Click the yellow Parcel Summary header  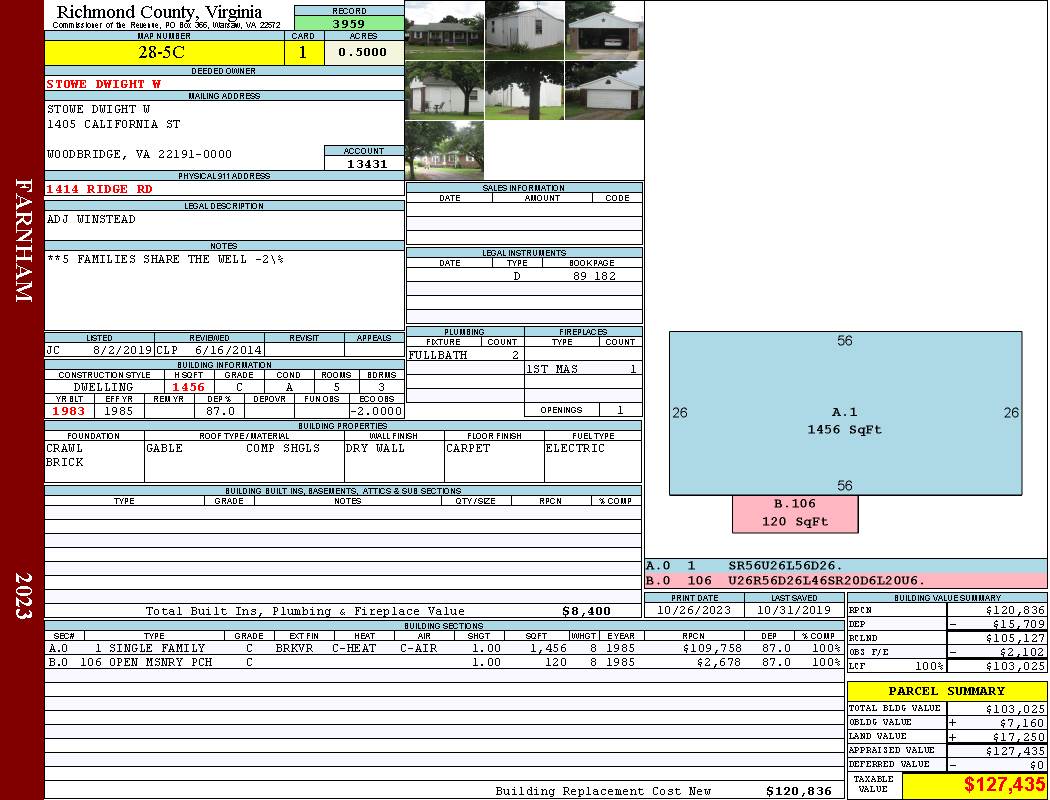[x=946, y=691]
